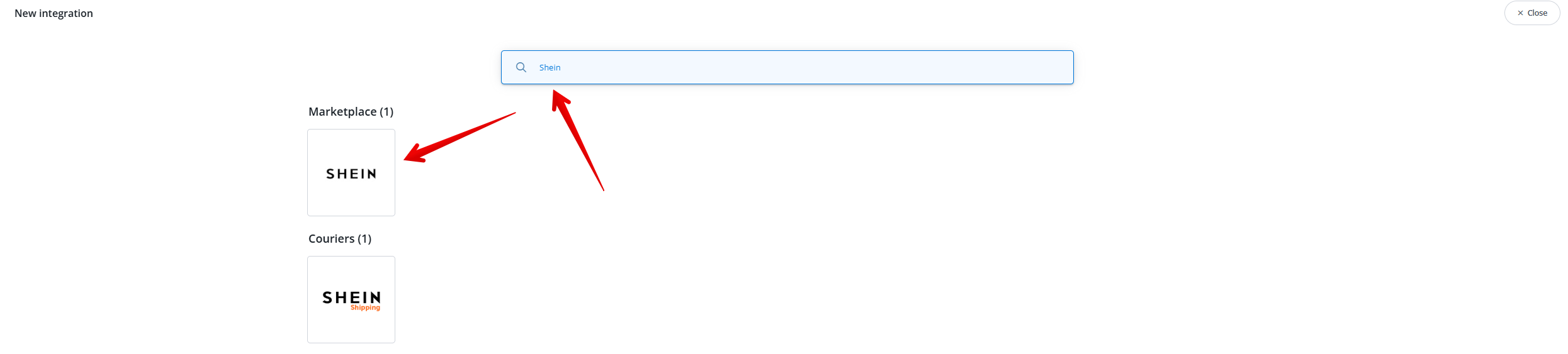Screen dimensions: 1568x354
Task: Click the 'New integration' page title
Action: coord(54,13)
